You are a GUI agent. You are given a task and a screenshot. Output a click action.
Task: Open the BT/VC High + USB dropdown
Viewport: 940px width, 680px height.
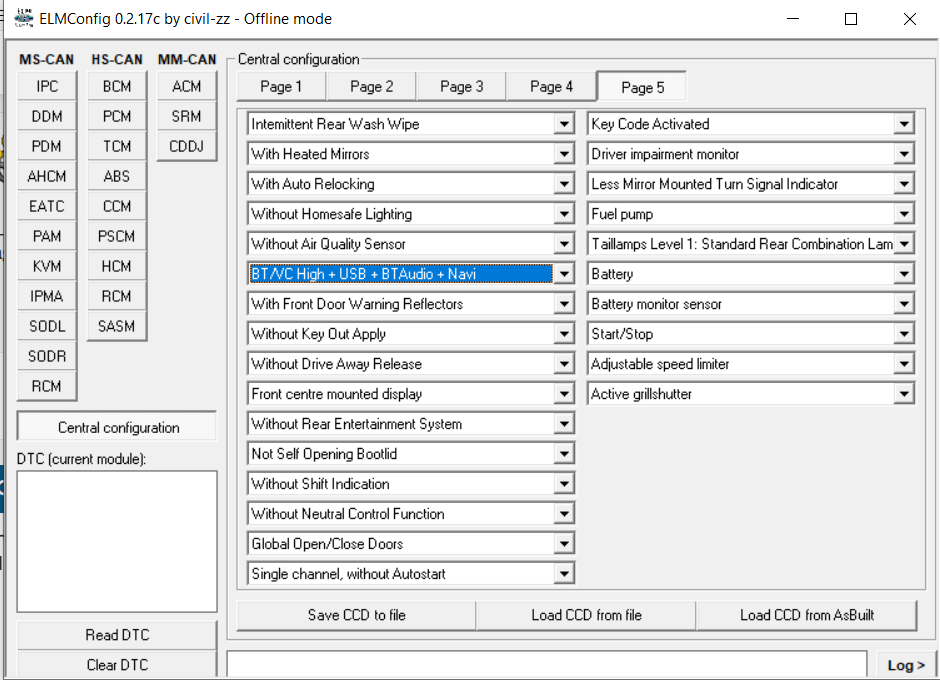[565, 275]
